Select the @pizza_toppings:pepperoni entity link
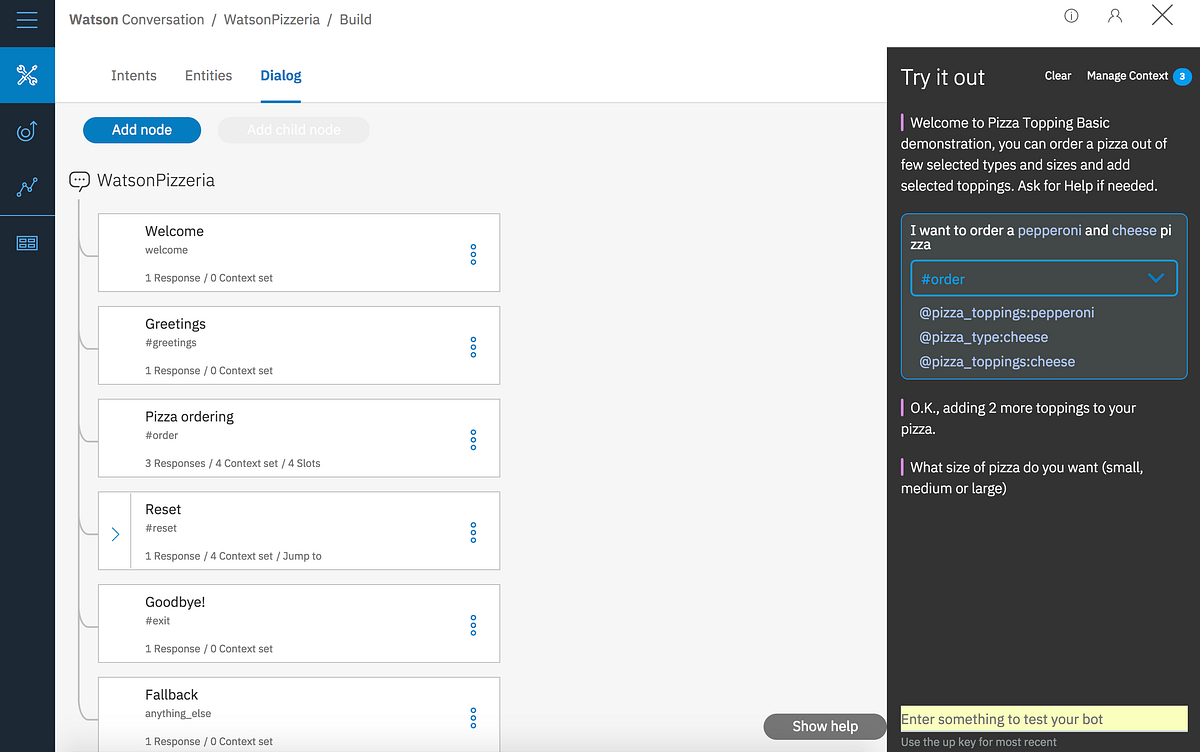The image size is (1200, 752). pyautogui.click(x=1006, y=313)
